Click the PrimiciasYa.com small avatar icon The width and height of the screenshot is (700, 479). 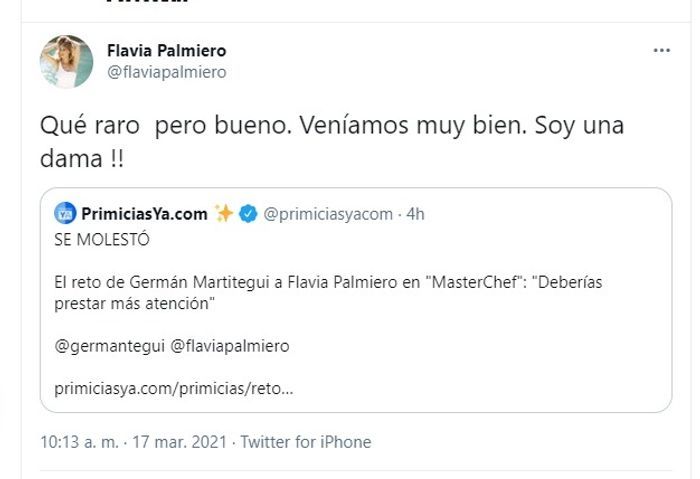point(65,213)
